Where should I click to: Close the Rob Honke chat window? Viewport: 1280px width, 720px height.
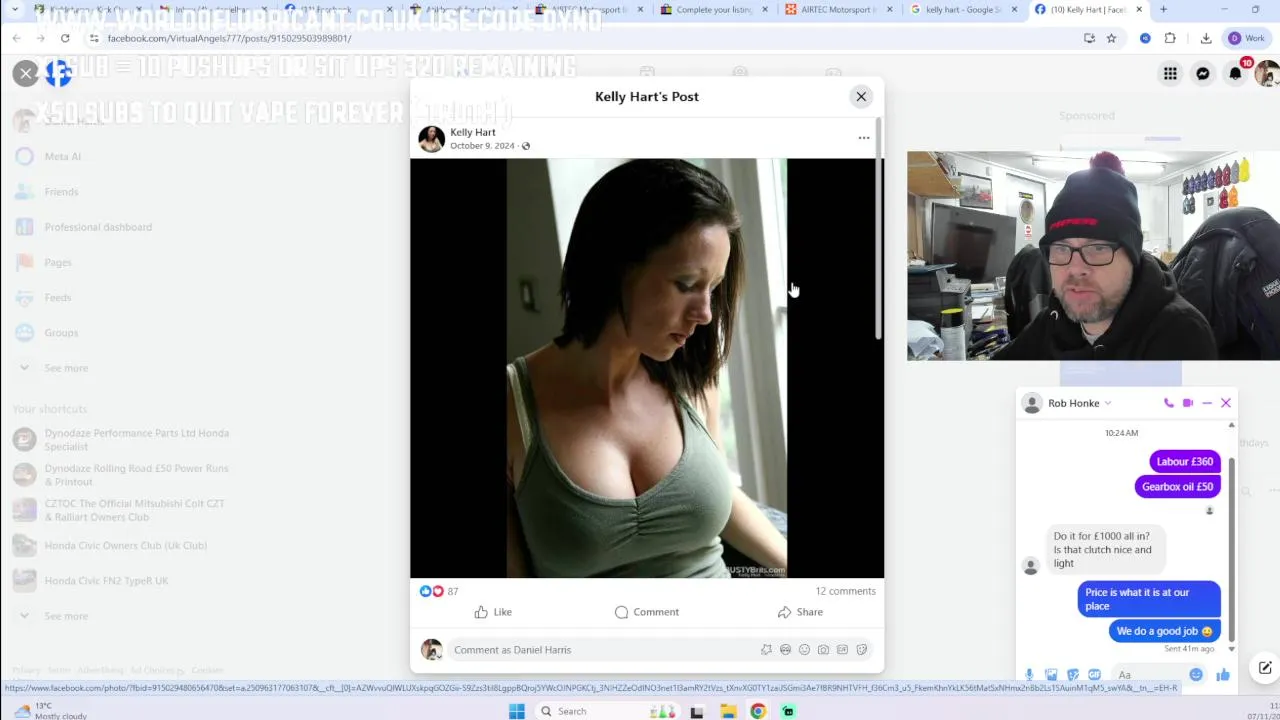pyautogui.click(x=1226, y=403)
